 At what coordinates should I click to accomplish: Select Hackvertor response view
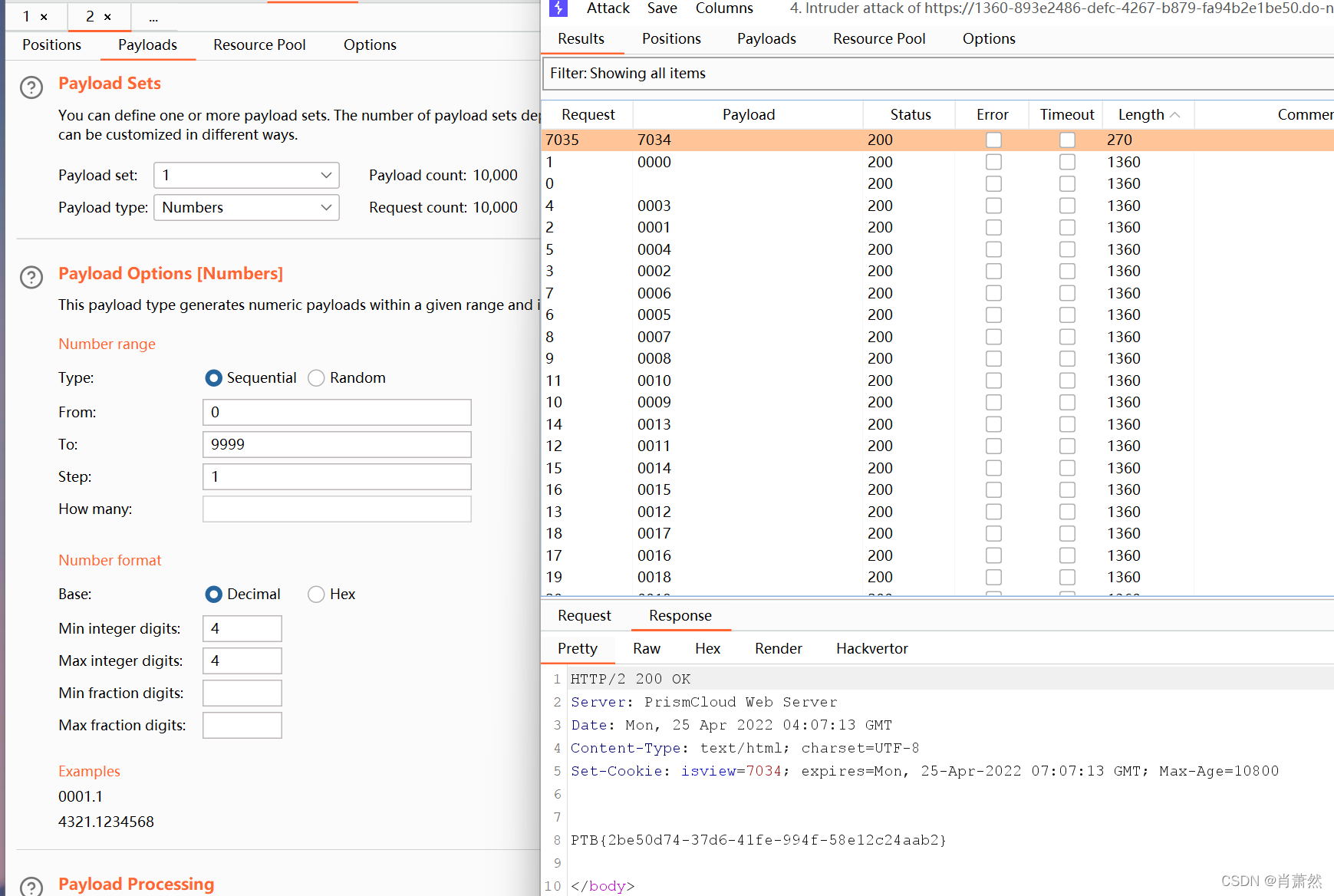tap(872, 649)
